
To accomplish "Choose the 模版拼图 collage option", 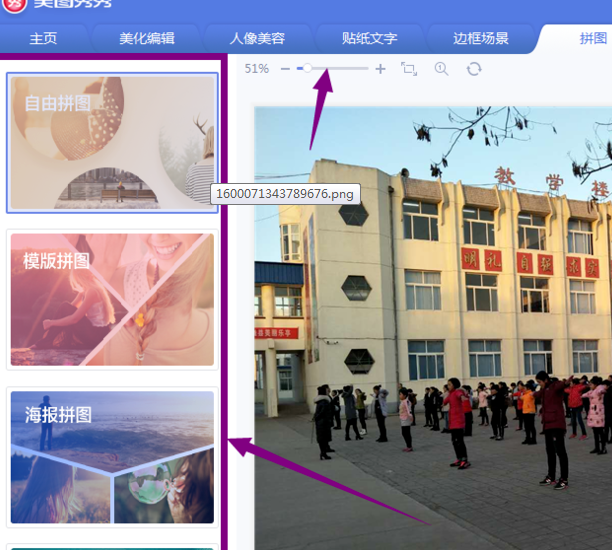I will click(x=112, y=299).
